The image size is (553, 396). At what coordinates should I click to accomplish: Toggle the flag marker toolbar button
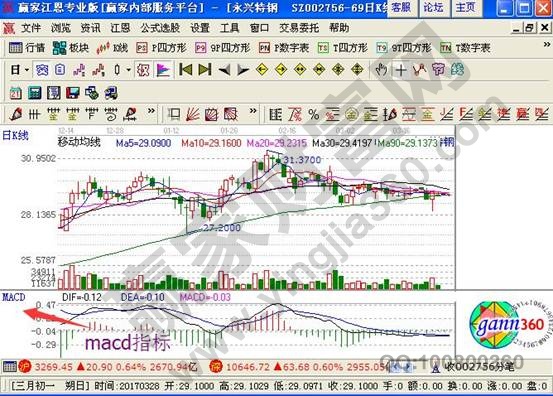point(163,70)
